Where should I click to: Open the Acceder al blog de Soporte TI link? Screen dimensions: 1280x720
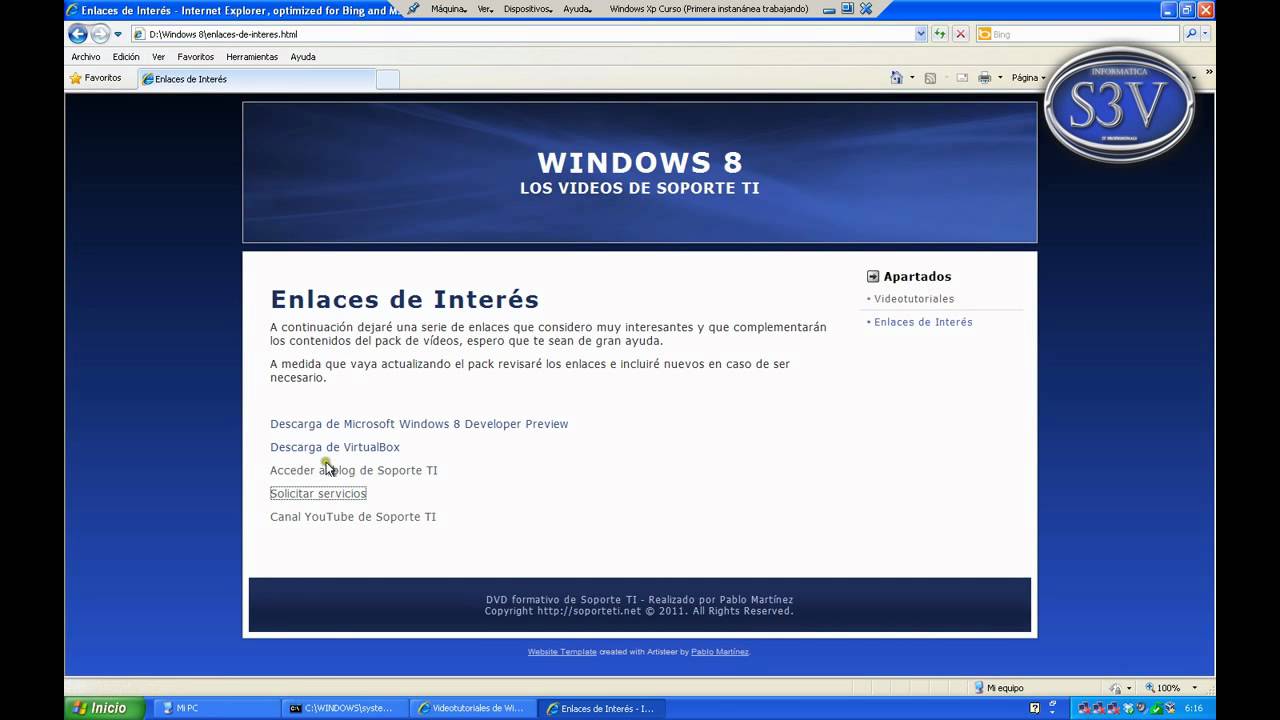point(354,470)
